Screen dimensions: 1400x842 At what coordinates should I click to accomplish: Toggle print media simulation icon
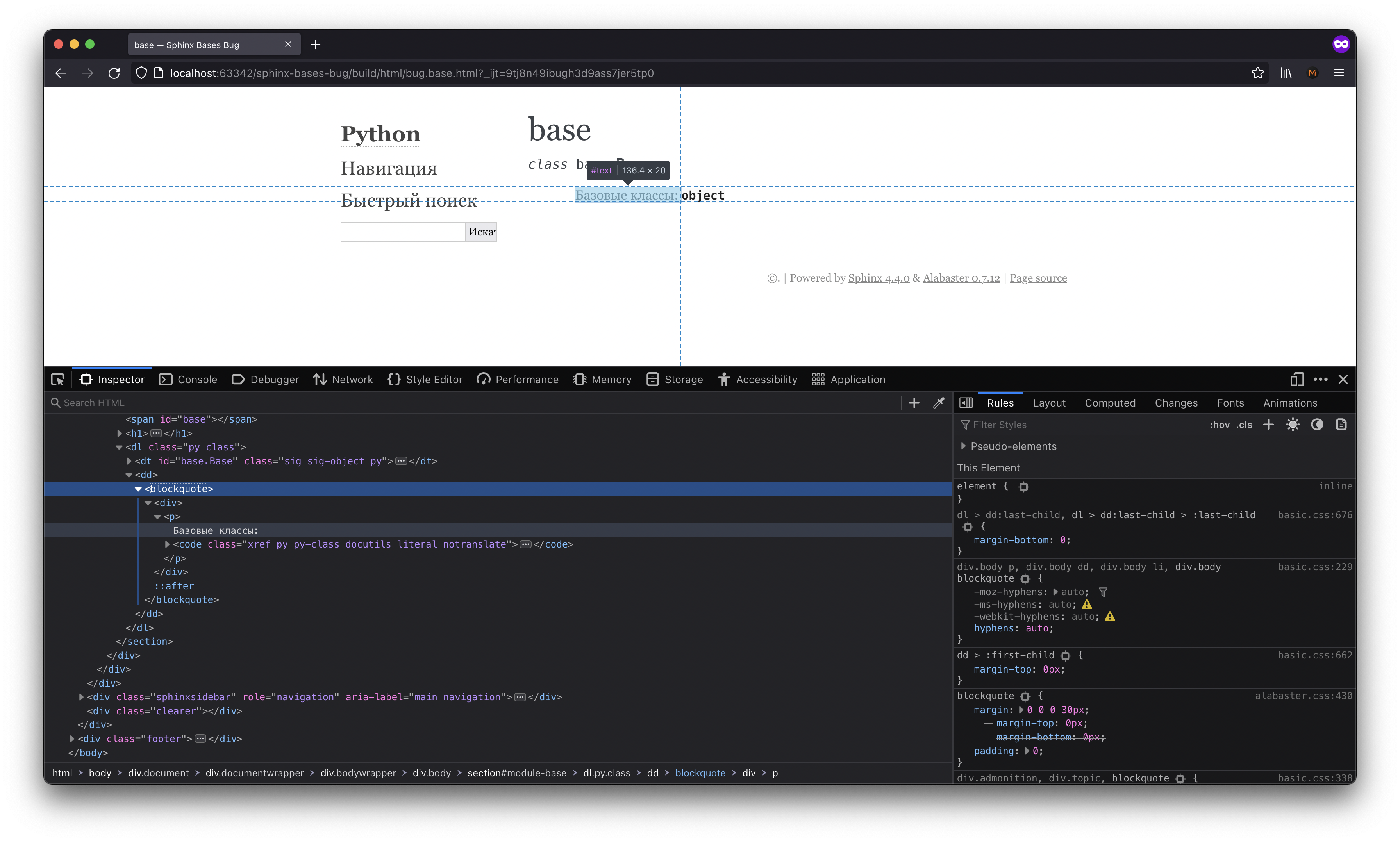(1341, 425)
